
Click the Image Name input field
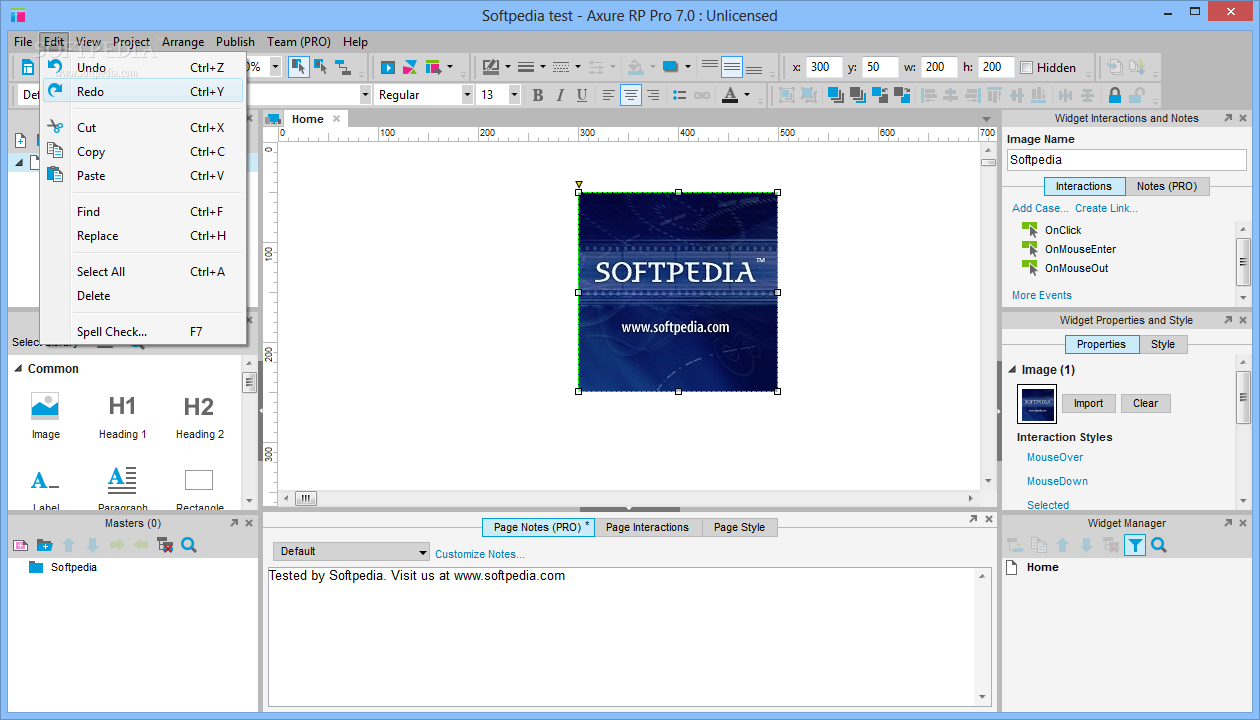(1126, 159)
